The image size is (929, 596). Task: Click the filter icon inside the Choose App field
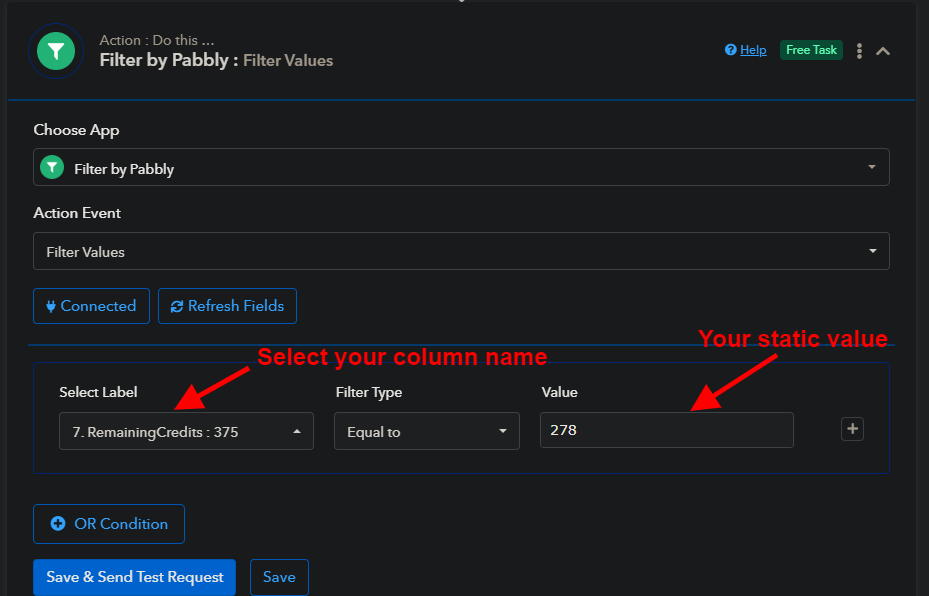(52, 168)
